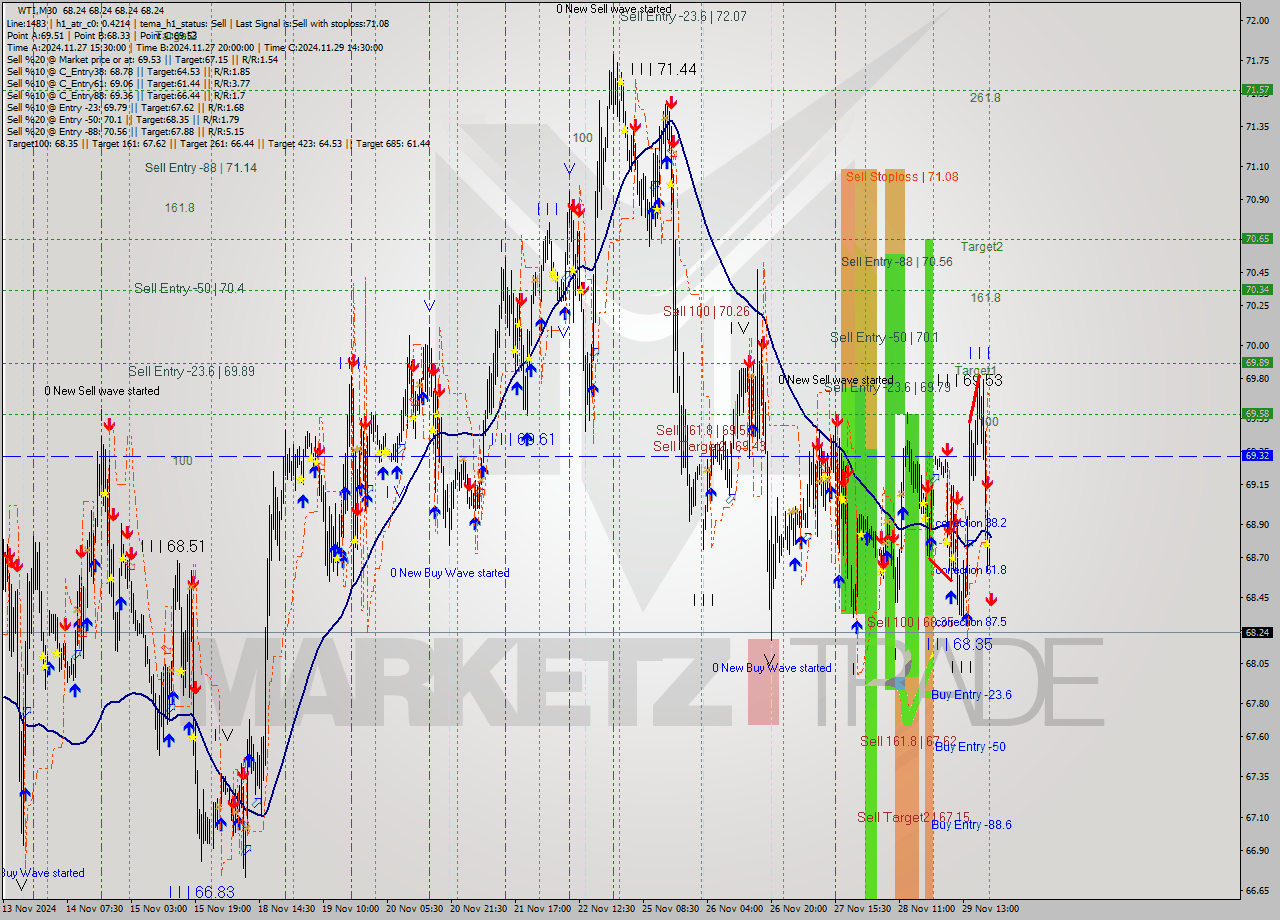Viewport: 1280px width, 920px height.
Task: Select the 'Sell Entry -23.6 | 72.07' label
Action: [683, 17]
